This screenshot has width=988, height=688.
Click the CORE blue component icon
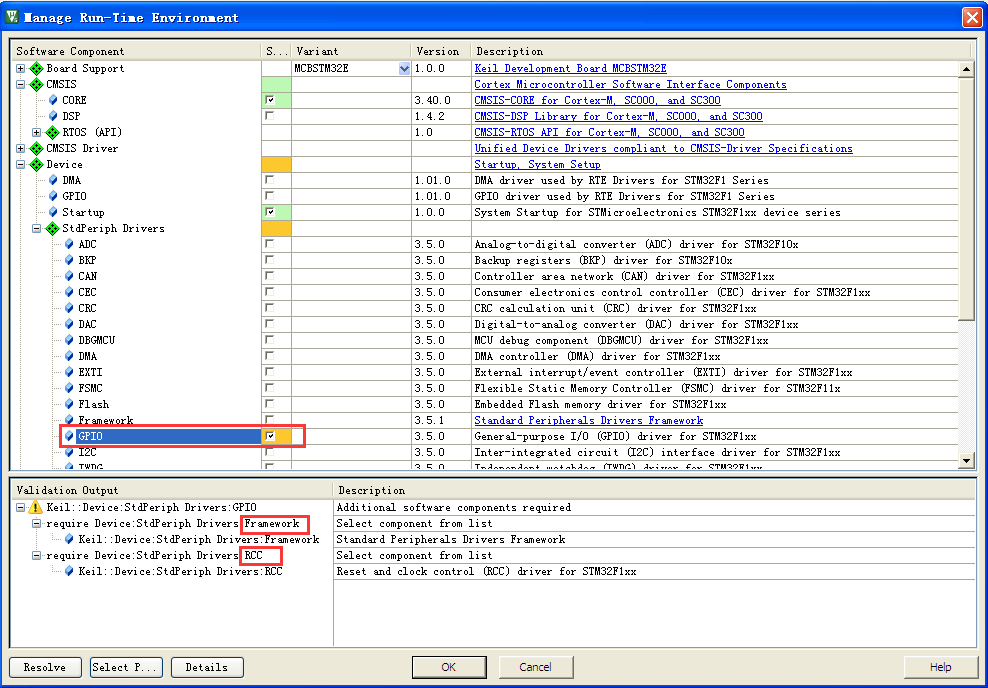click(x=53, y=100)
